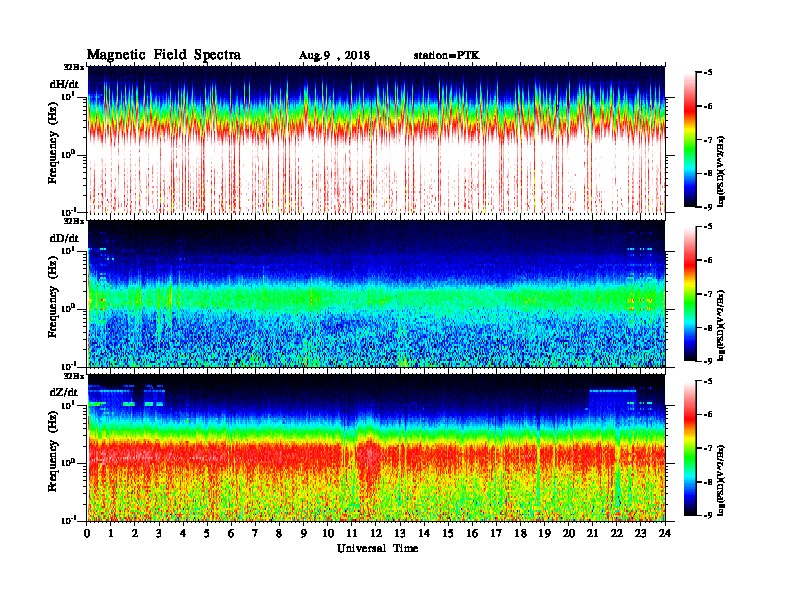The image size is (792, 612).
Task: Click hour tick "15" on the time axis
Action: pos(449,534)
